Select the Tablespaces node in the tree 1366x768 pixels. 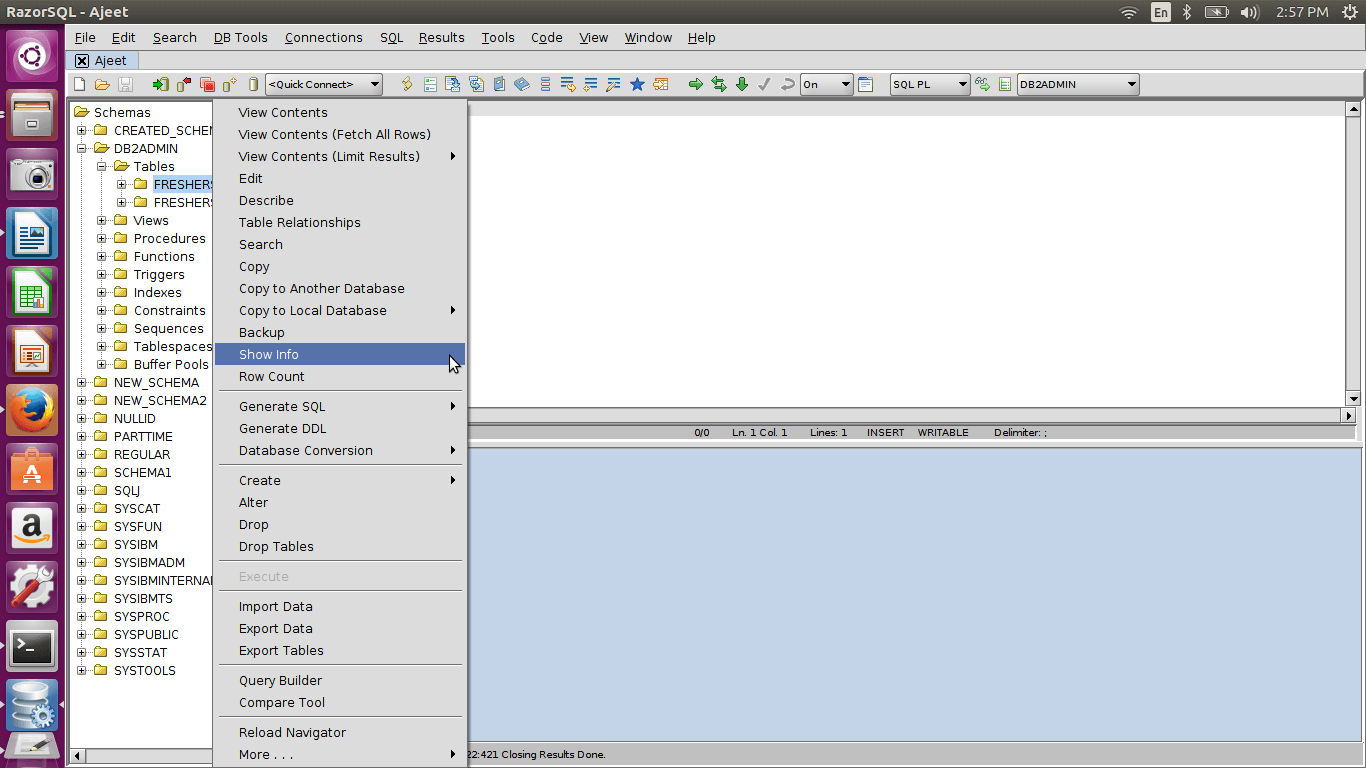tap(173, 347)
